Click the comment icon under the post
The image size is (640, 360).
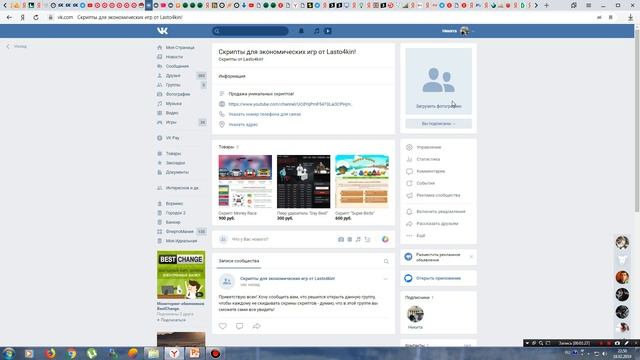pos(240,326)
